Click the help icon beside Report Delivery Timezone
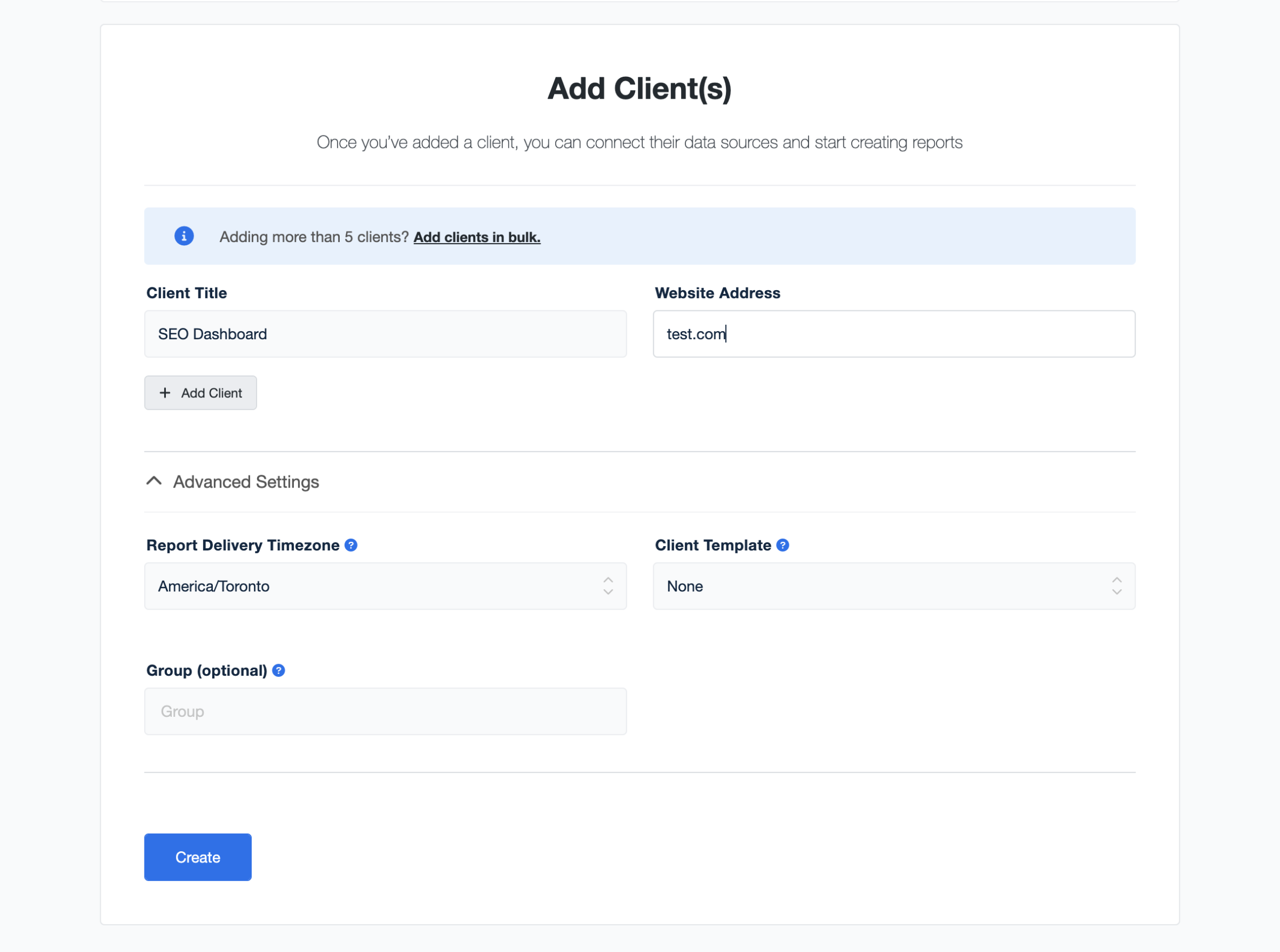The image size is (1280, 952). (351, 545)
